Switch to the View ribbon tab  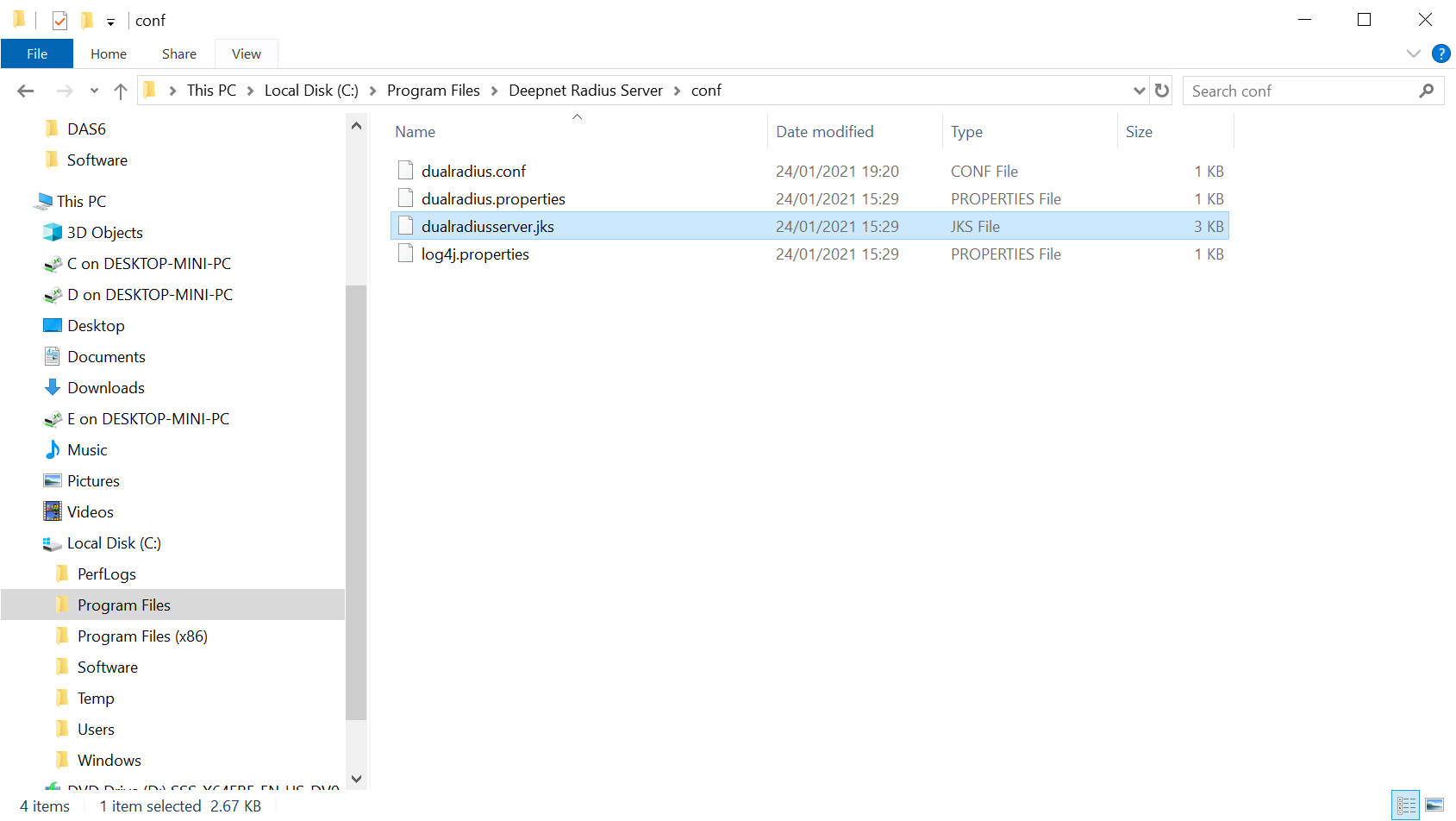pyautogui.click(x=246, y=53)
